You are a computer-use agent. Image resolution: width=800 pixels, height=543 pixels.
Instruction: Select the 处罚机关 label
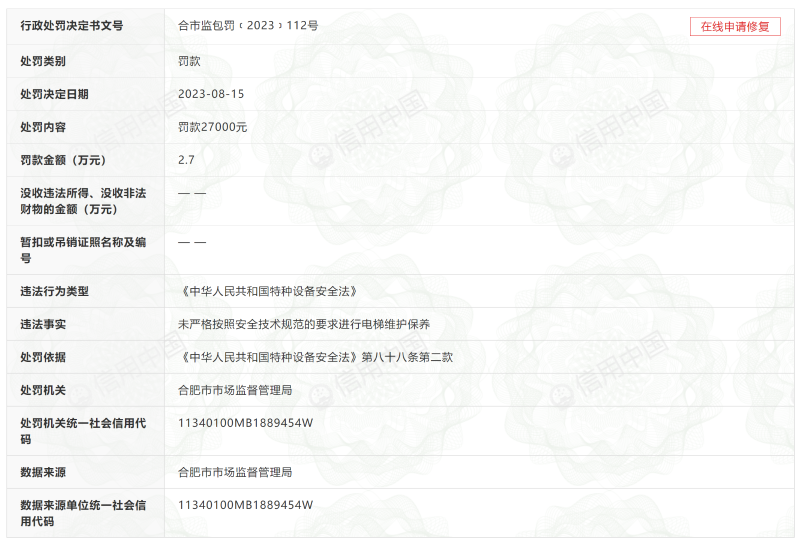43,390
